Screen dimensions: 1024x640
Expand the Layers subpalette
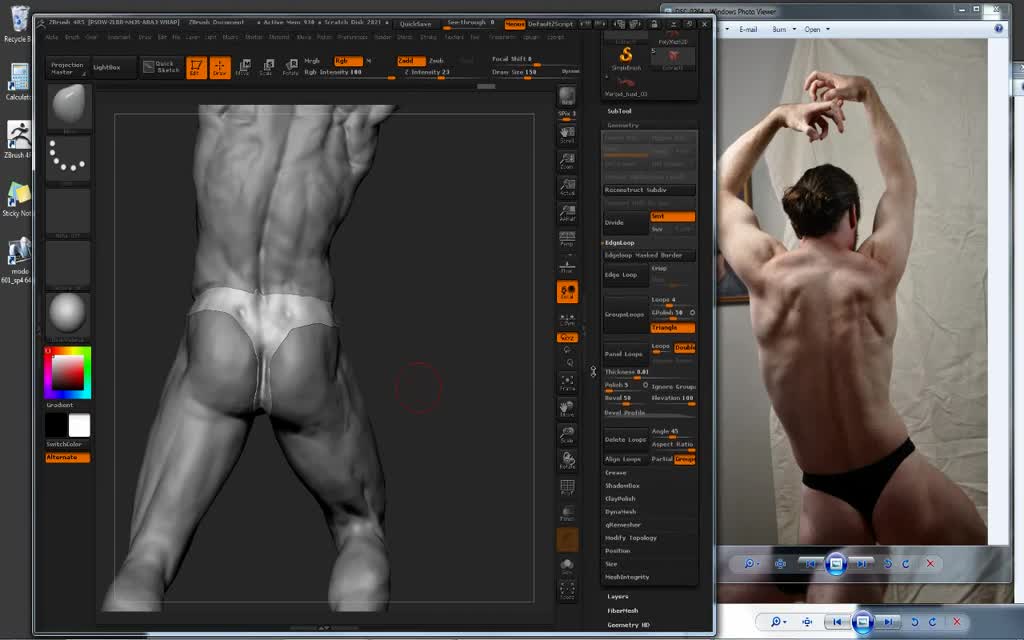[x=618, y=596]
